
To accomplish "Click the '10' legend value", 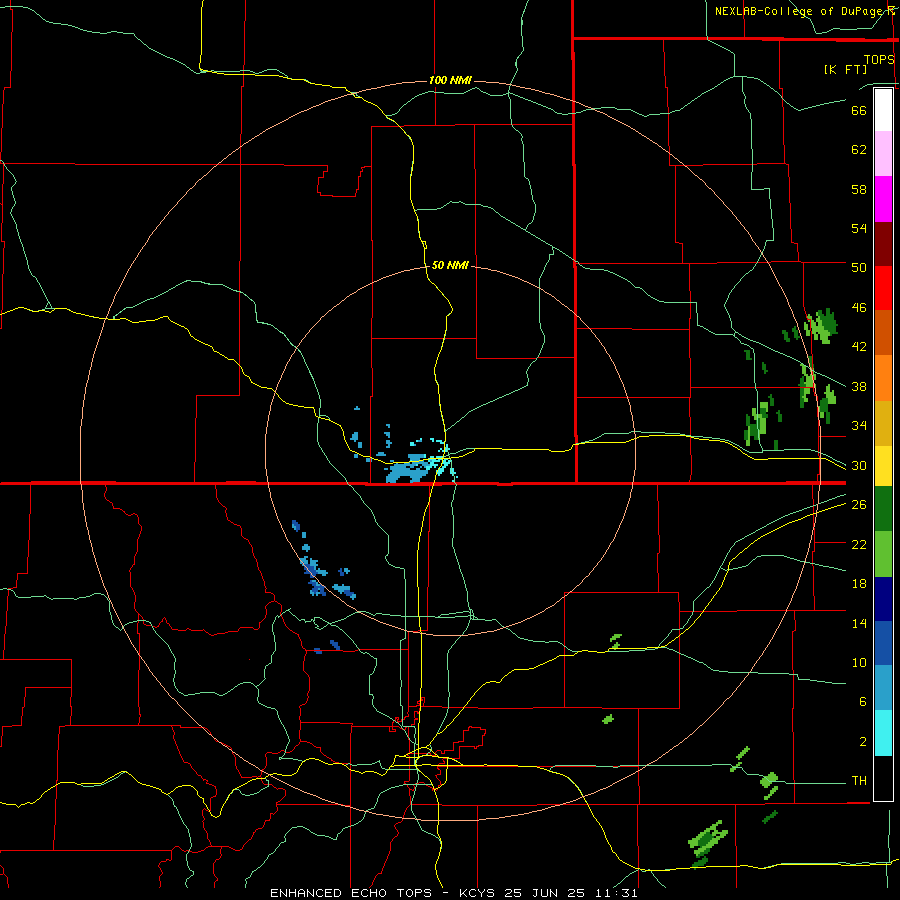I will coord(859,663).
